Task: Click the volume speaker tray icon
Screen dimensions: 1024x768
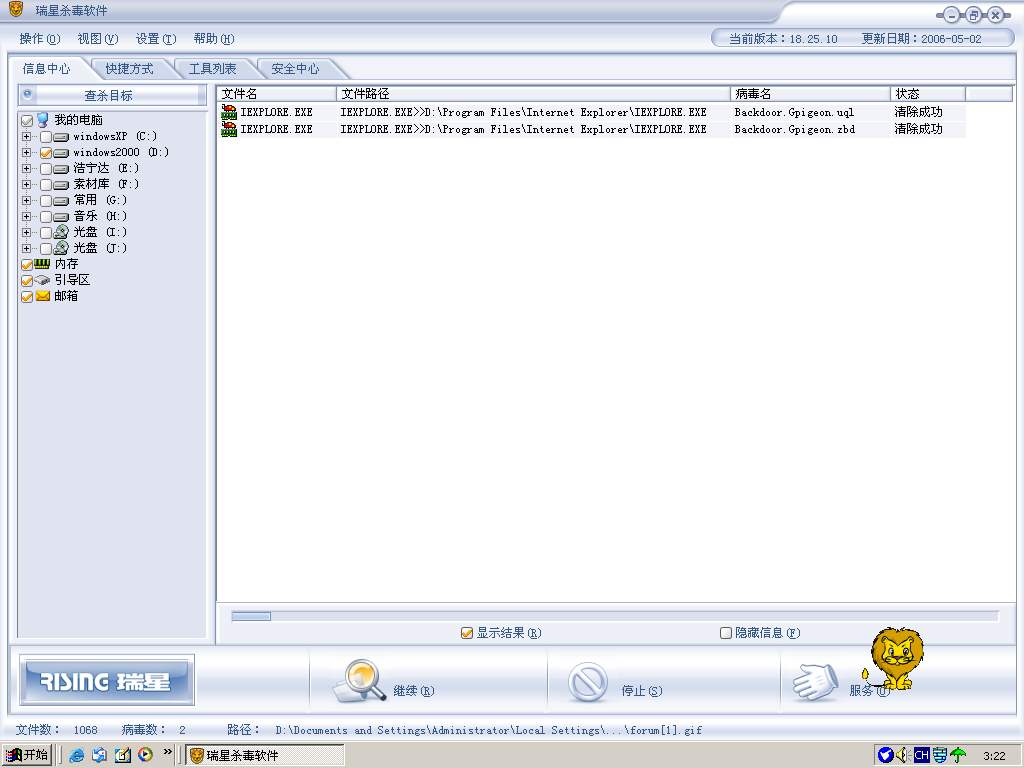Action: 904,756
